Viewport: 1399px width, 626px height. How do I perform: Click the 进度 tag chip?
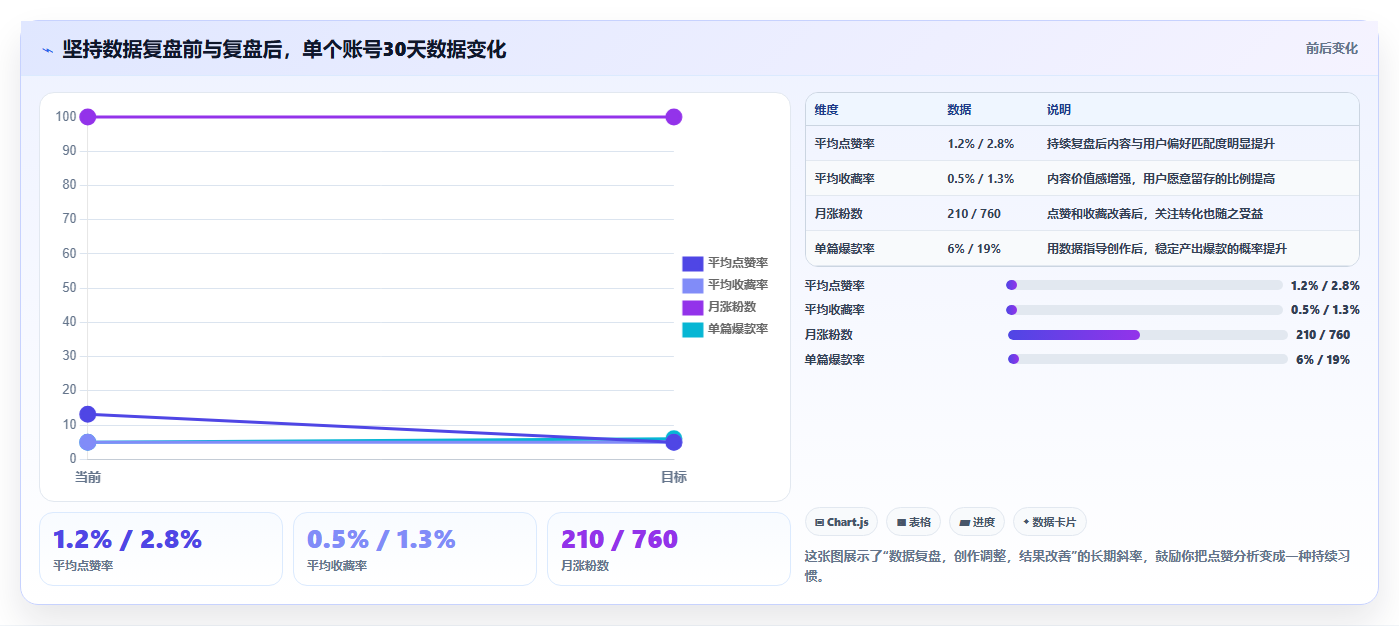pyautogui.click(x=977, y=522)
